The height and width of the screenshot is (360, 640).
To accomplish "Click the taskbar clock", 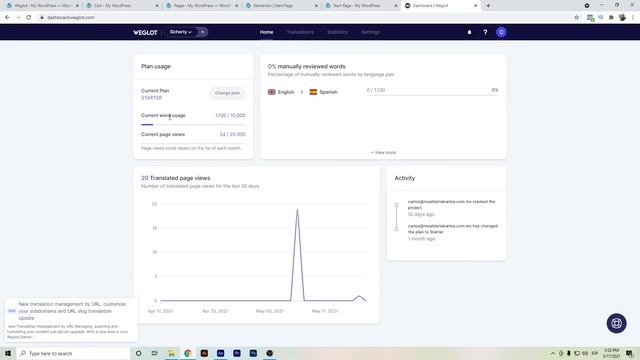I will pyautogui.click(x=611, y=353).
